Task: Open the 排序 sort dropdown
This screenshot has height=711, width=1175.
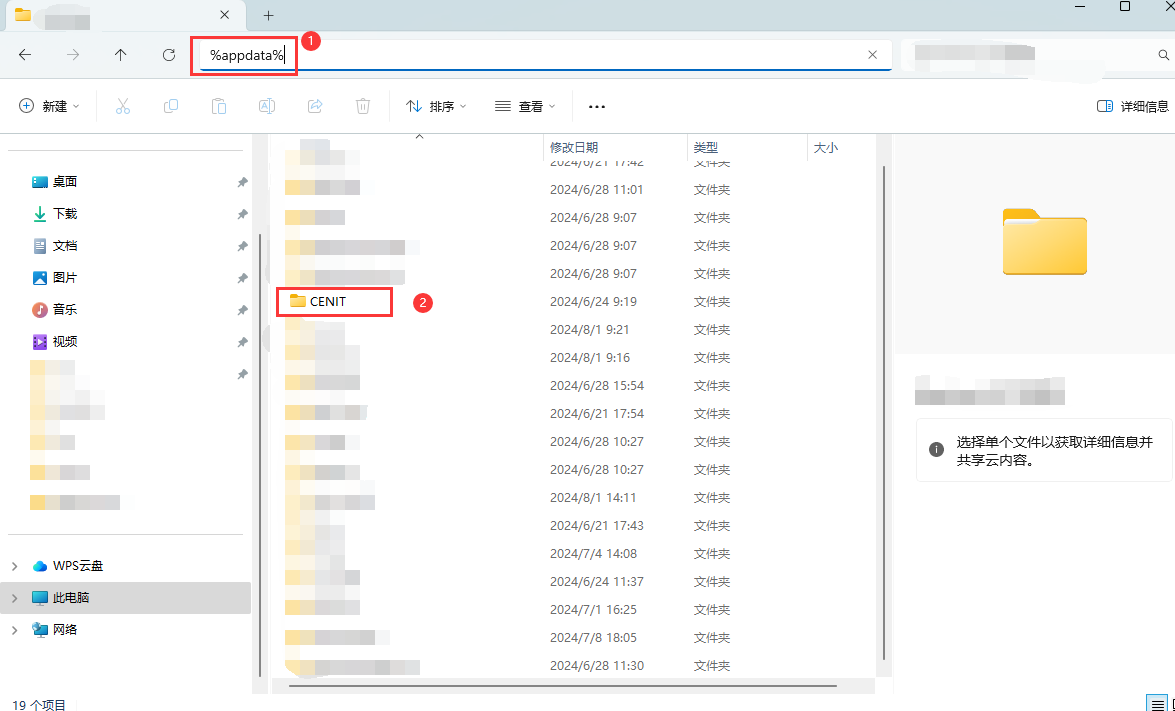Action: tap(436, 105)
